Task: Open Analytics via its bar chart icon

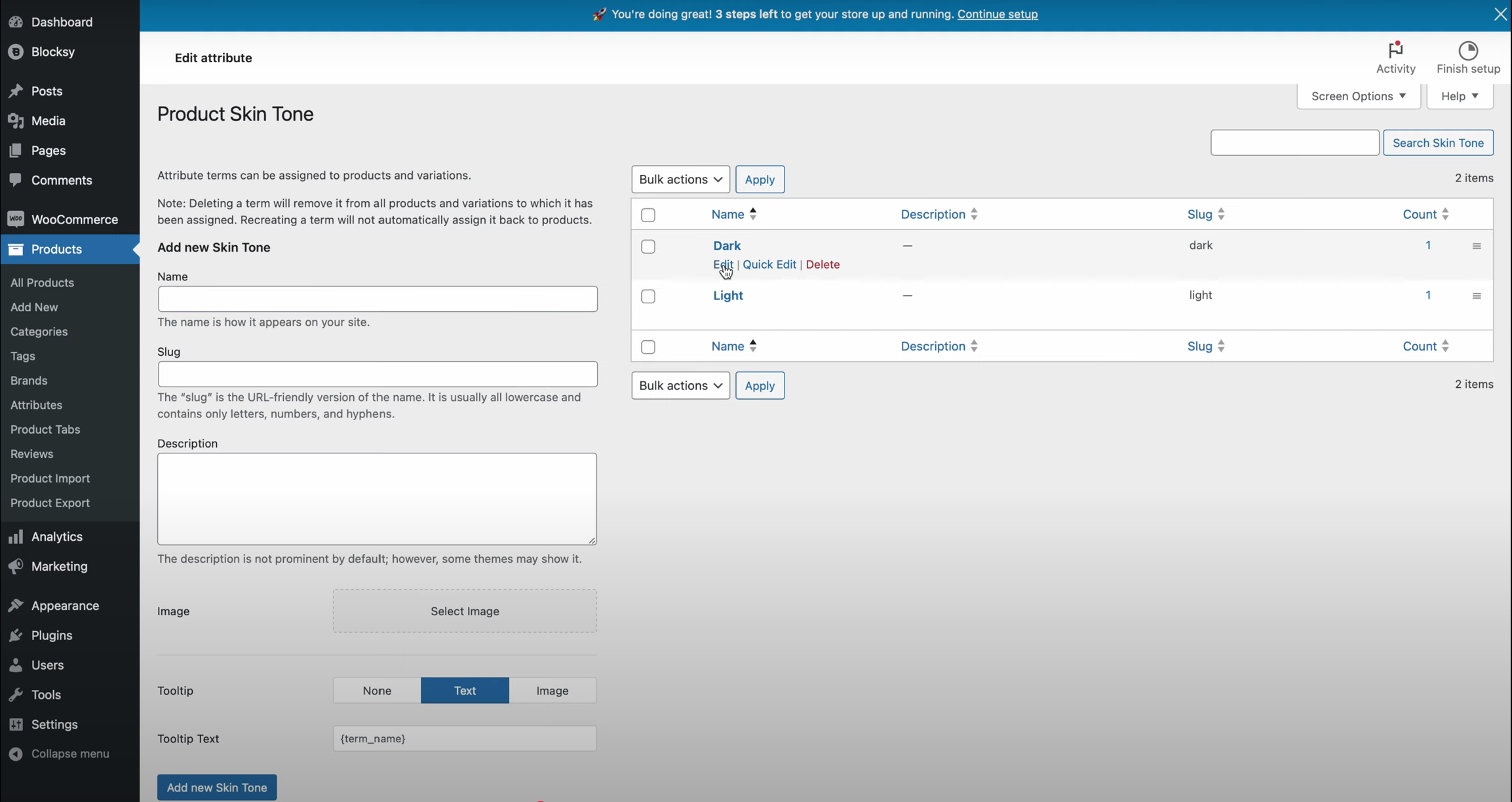Action: tap(16, 537)
